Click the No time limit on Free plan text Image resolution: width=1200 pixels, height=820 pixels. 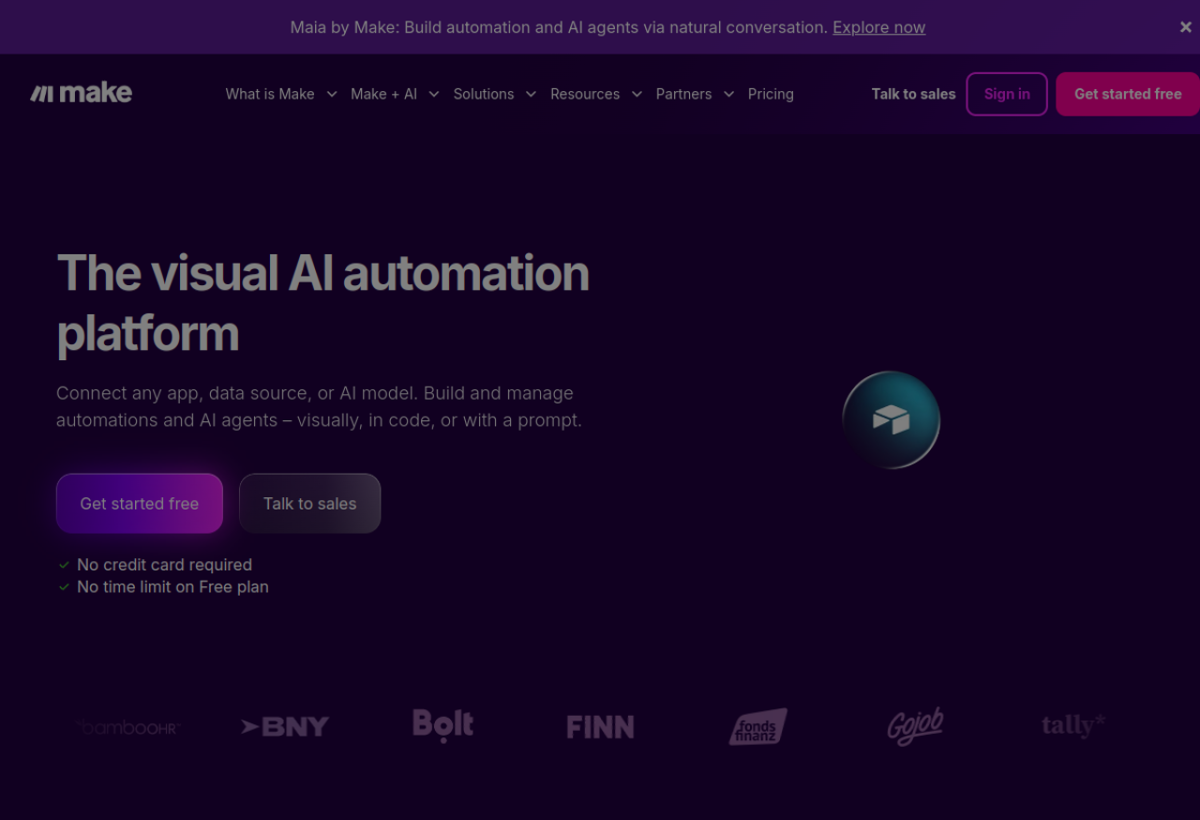coord(173,587)
